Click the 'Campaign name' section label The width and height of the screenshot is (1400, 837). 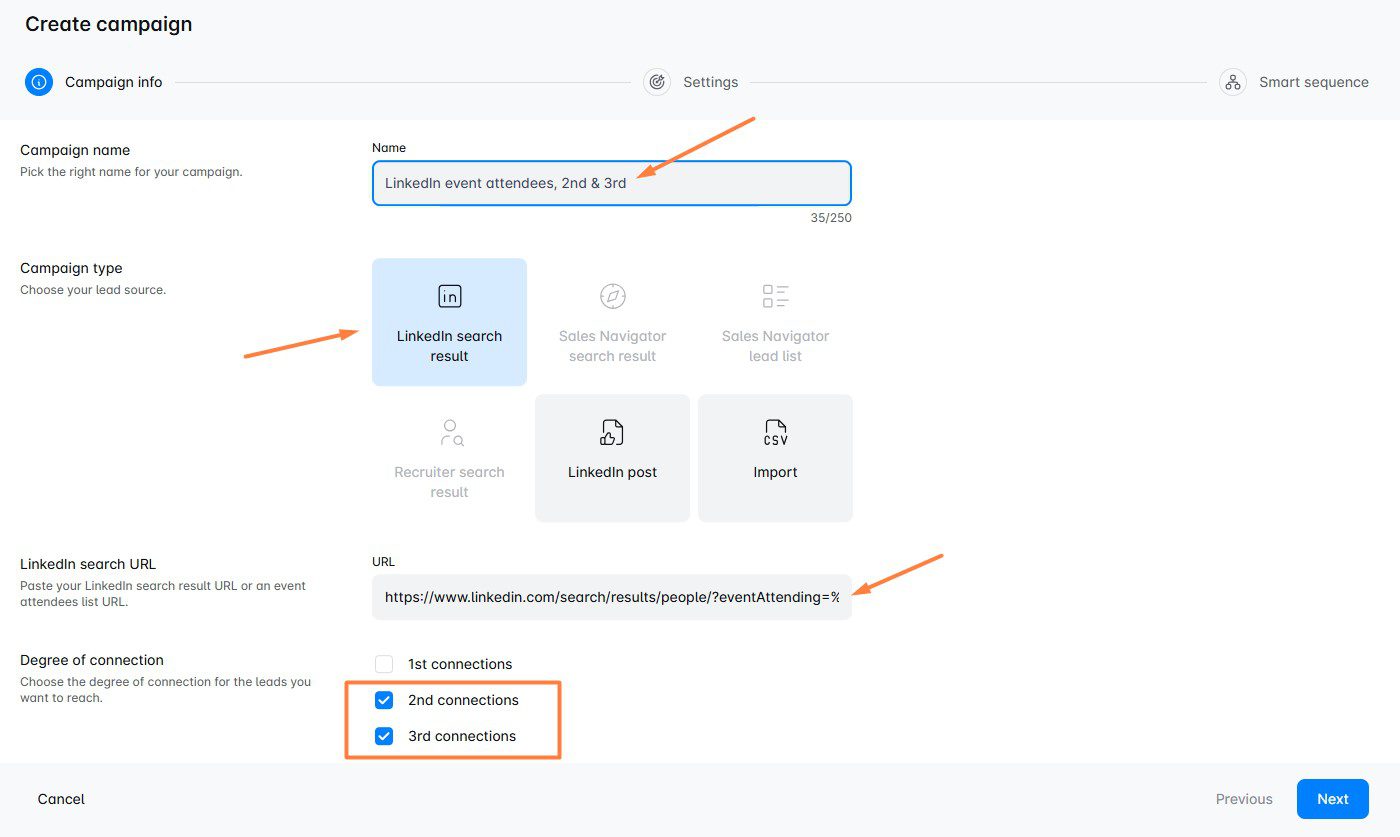(x=75, y=150)
